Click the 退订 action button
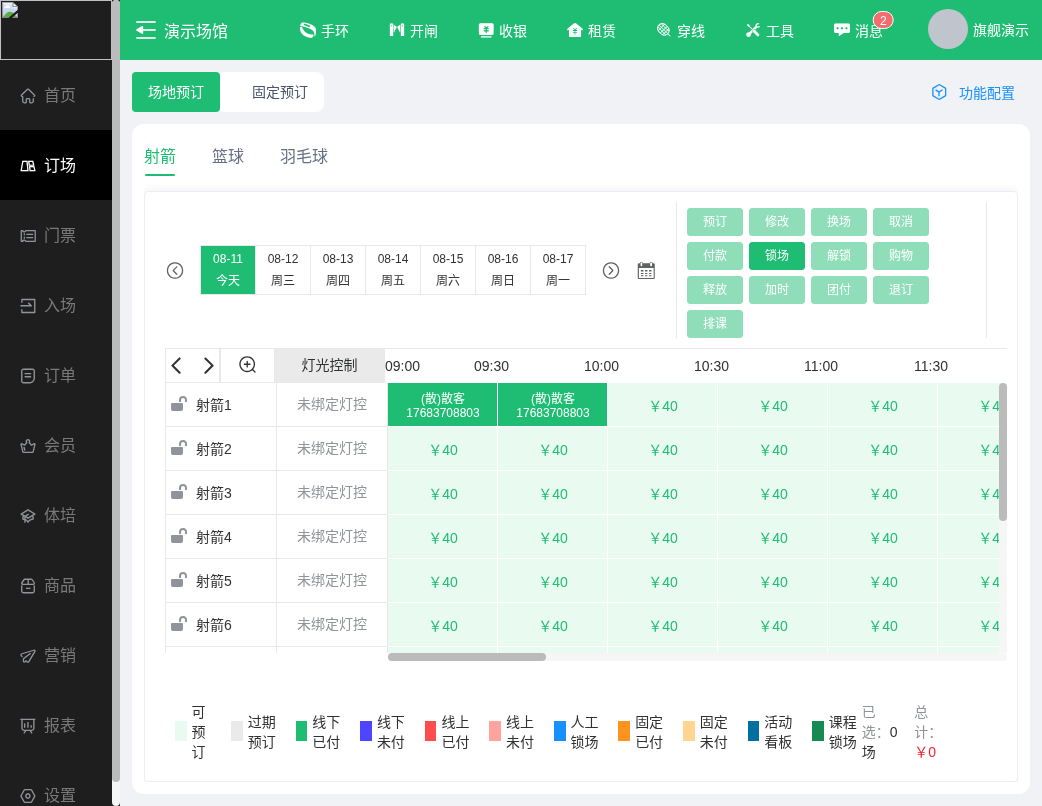1042x806 pixels. pyautogui.click(x=900, y=290)
